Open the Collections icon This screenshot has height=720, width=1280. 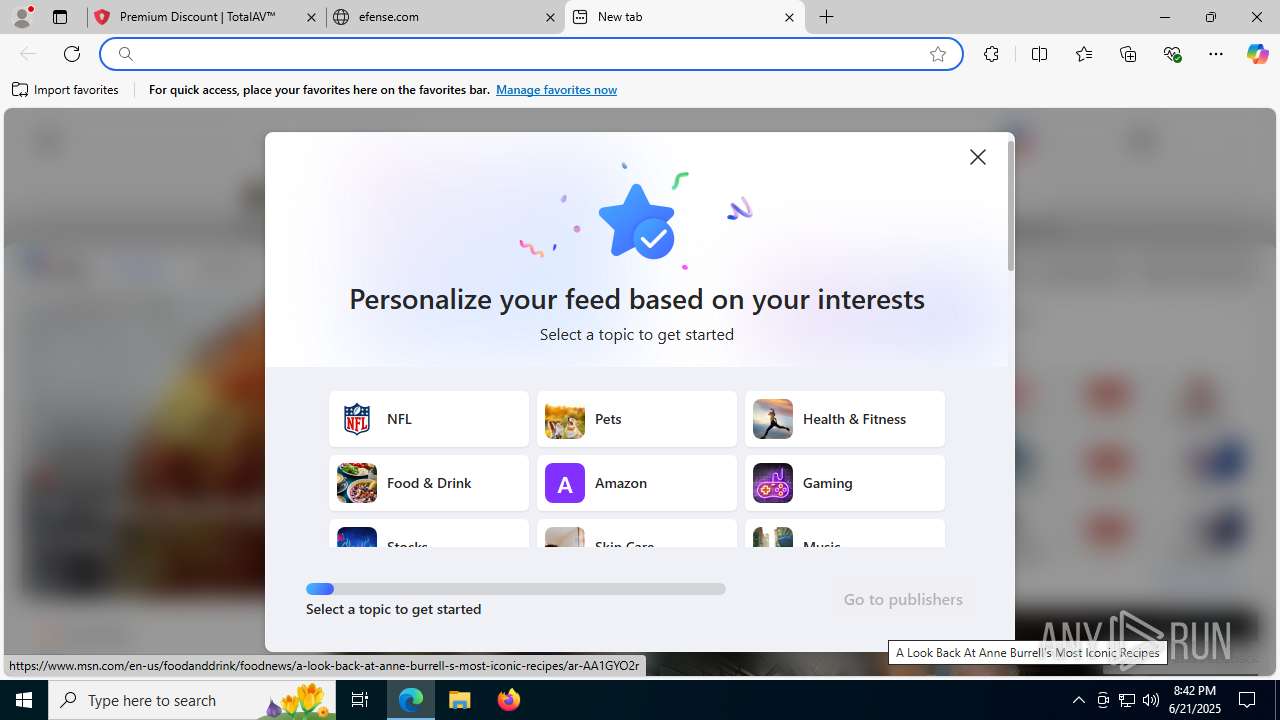[1128, 54]
